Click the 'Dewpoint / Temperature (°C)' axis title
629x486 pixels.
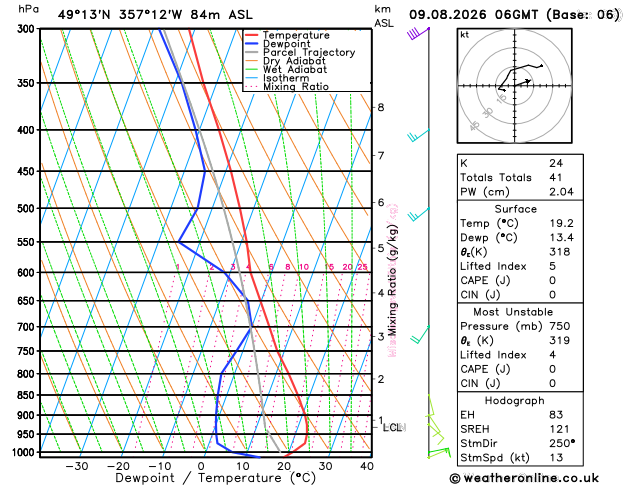click(215, 478)
